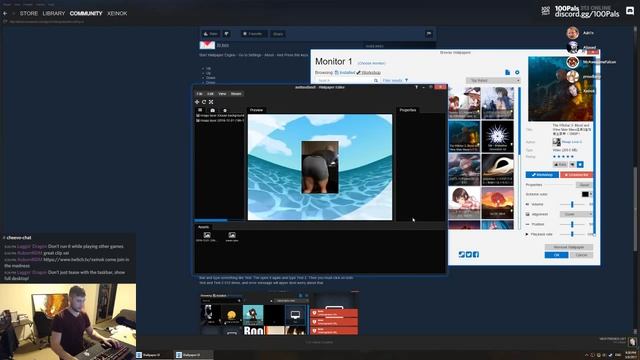640x360 pixels.
Task: Adjust the Volume slider
Action: pyautogui.click(x=572, y=204)
